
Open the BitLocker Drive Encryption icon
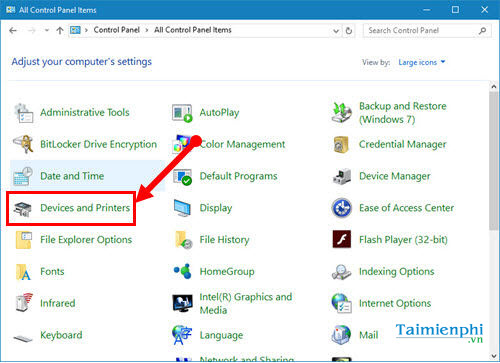coord(23,144)
